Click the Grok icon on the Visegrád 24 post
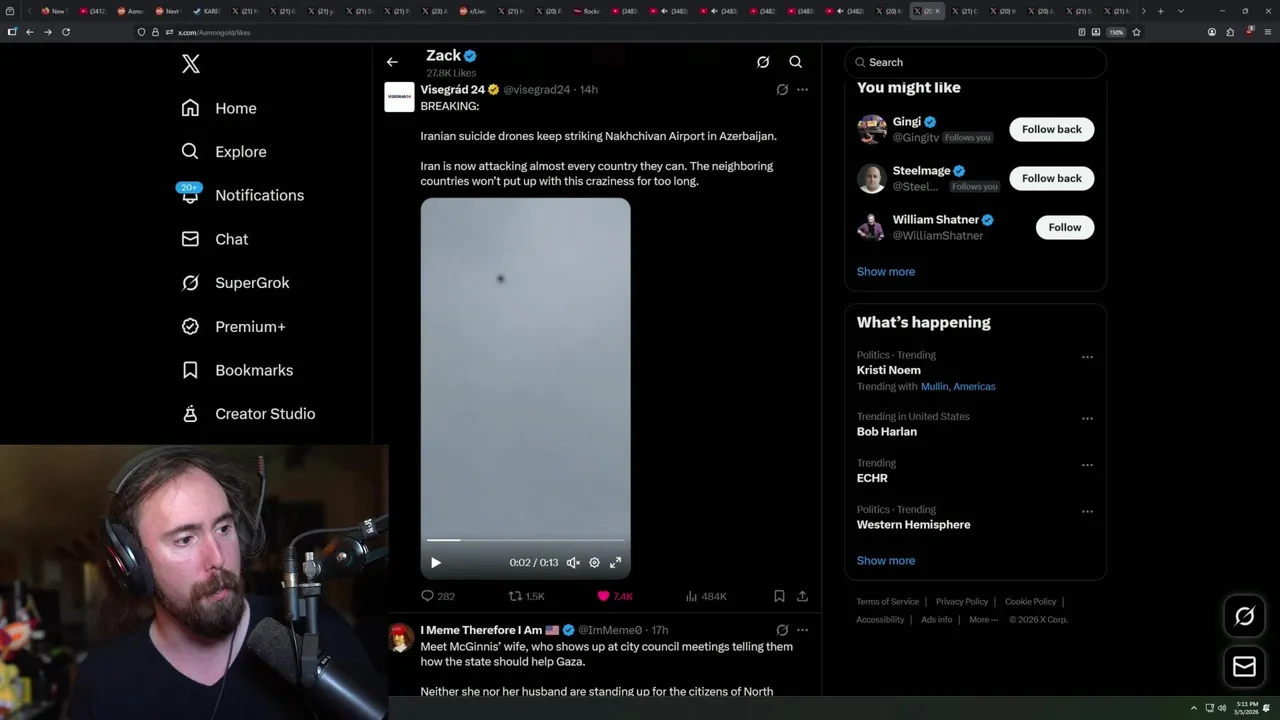The width and height of the screenshot is (1280, 720). coord(782,89)
